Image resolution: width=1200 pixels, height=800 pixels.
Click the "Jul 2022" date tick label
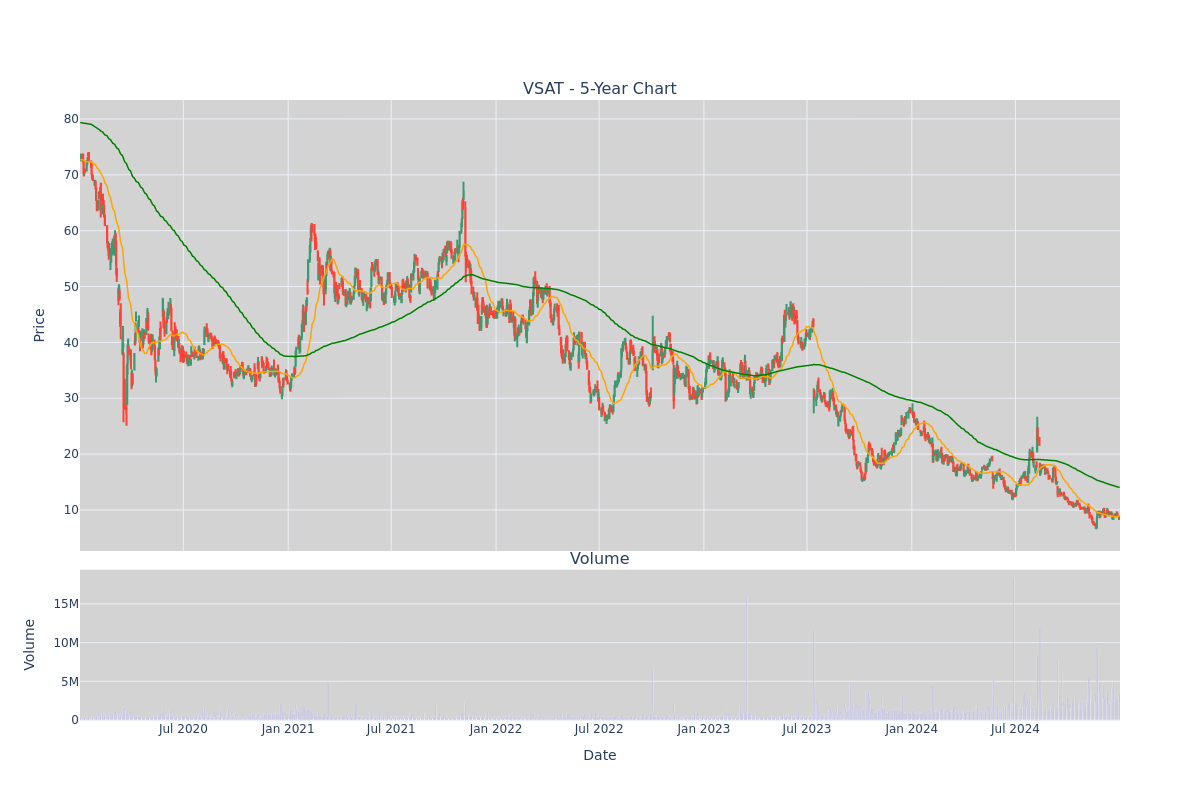pos(599,729)
